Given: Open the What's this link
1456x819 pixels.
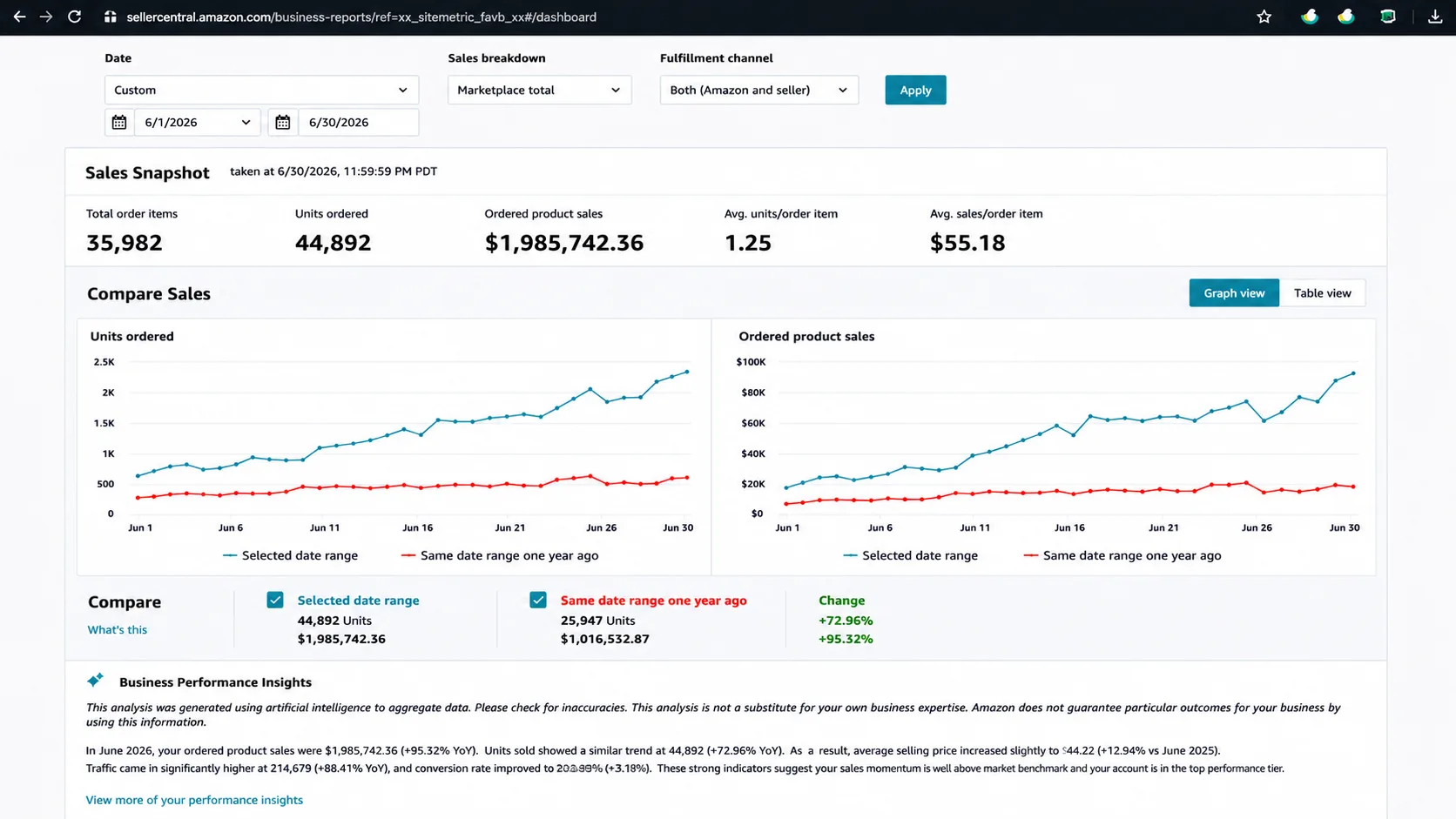Looking at the screenshot, I should [x=117, y=629].
